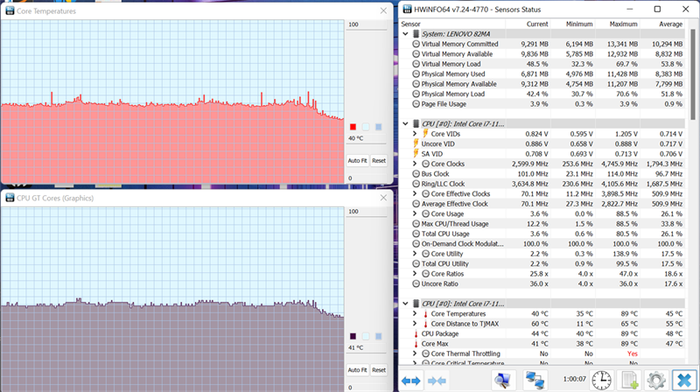Open sensor settings gear icon
The image size is (700, 392).
point(656,380)
